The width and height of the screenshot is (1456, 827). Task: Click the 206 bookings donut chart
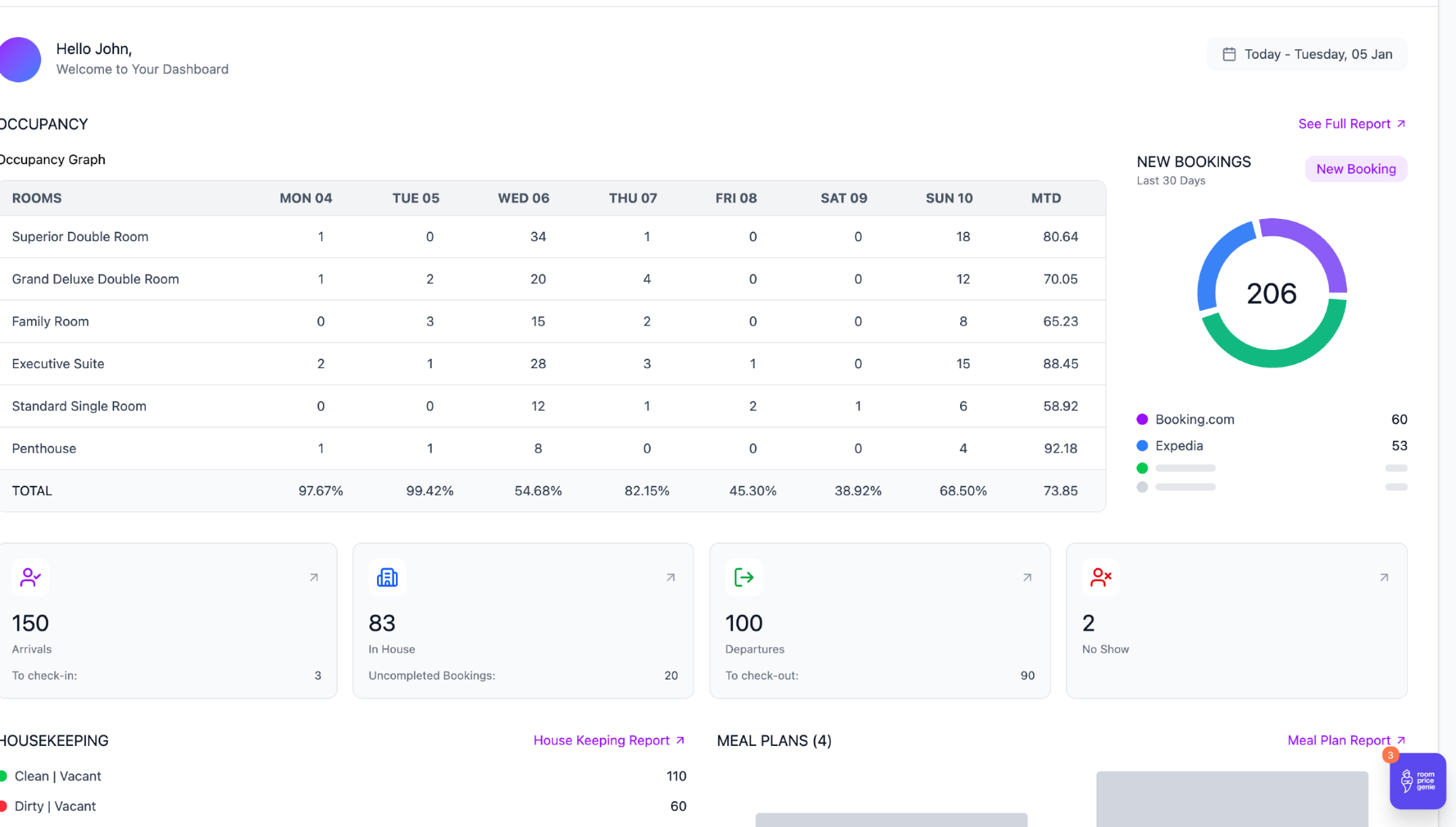click(1272, 293)
